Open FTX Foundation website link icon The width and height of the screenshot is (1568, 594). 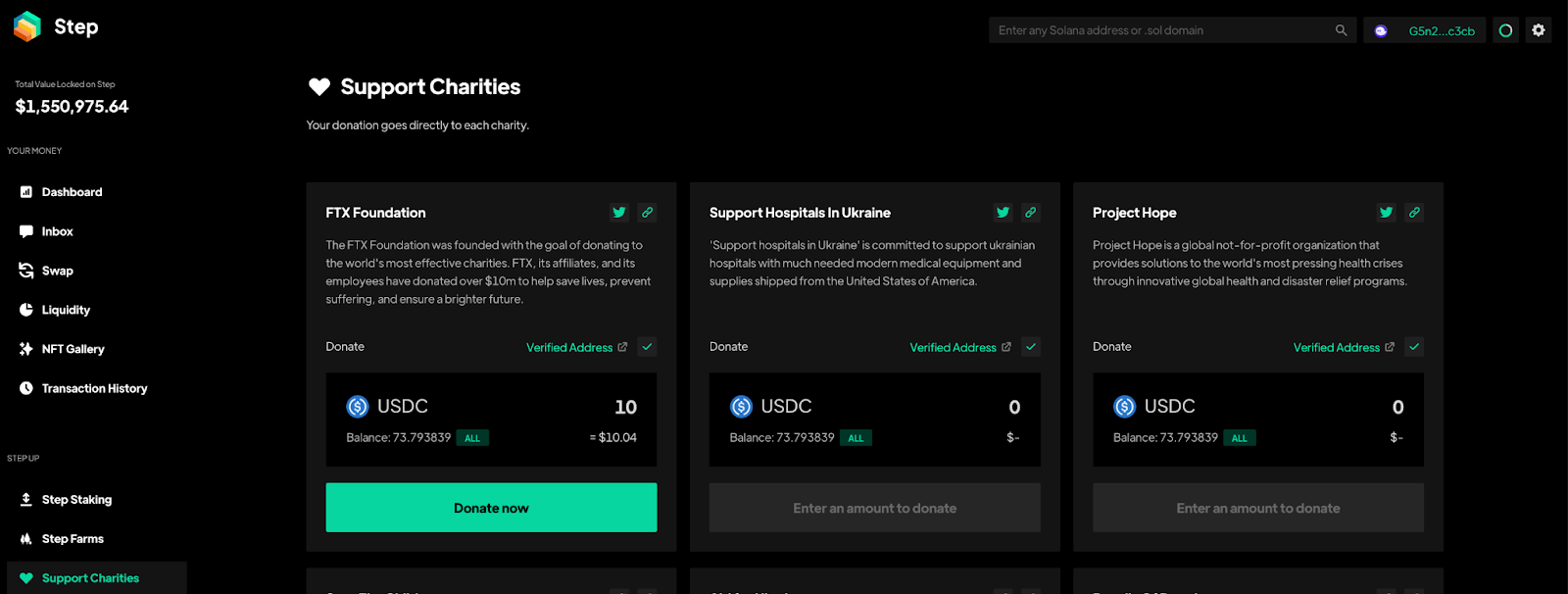647,212
